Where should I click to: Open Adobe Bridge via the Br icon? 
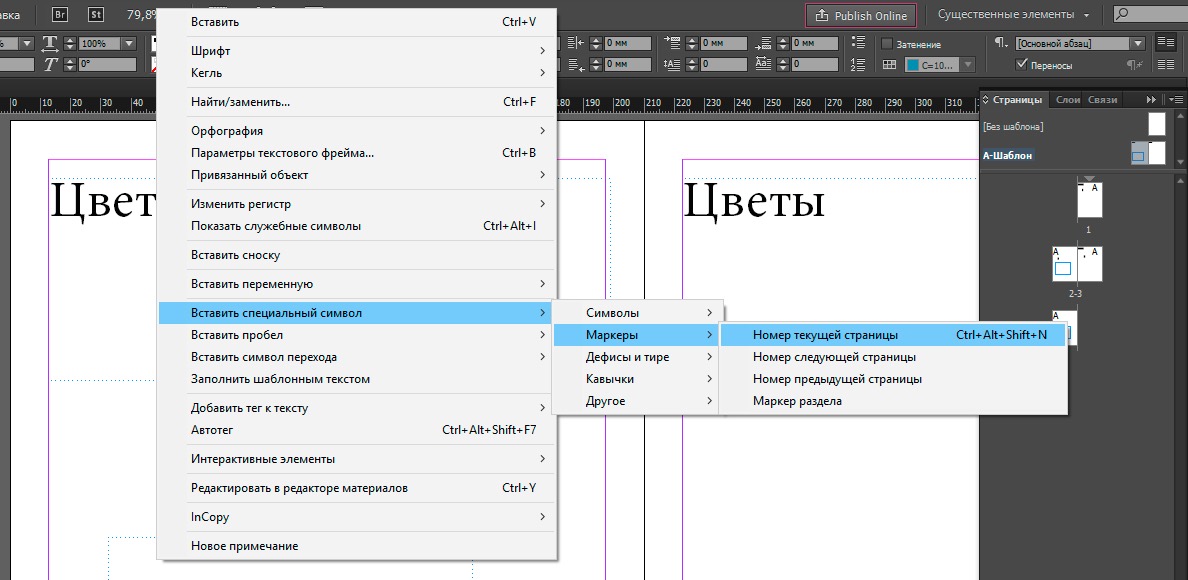tap(60, 14)
